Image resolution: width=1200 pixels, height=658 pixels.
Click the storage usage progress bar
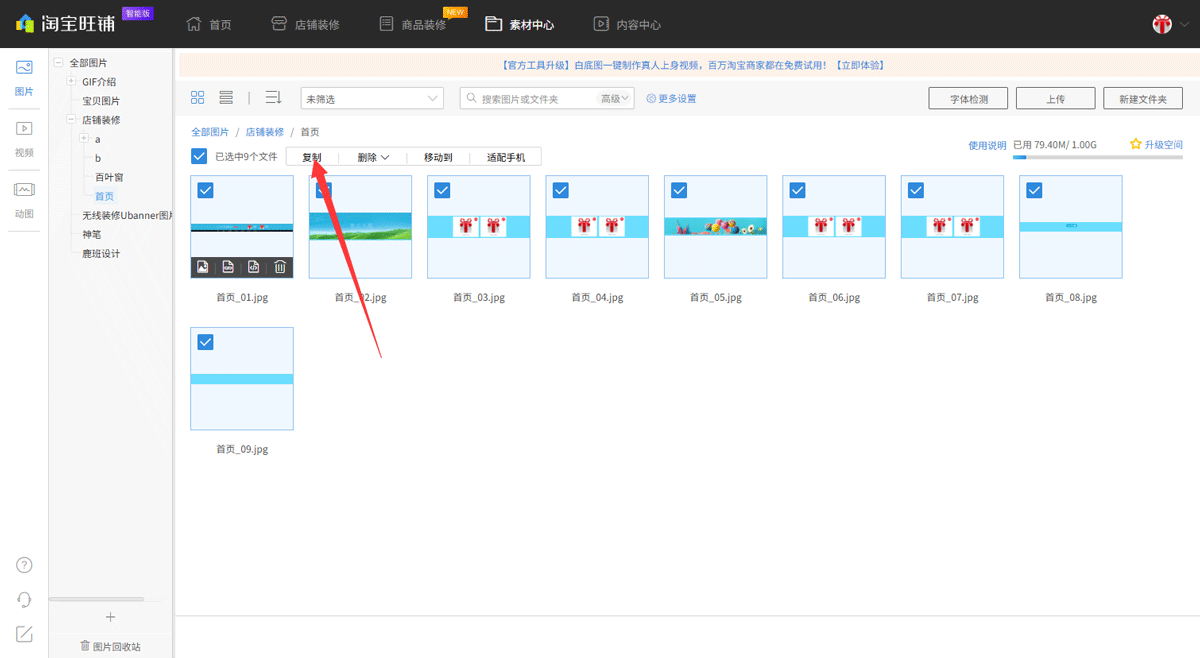pyautogui.click(x=1097, y=157)
